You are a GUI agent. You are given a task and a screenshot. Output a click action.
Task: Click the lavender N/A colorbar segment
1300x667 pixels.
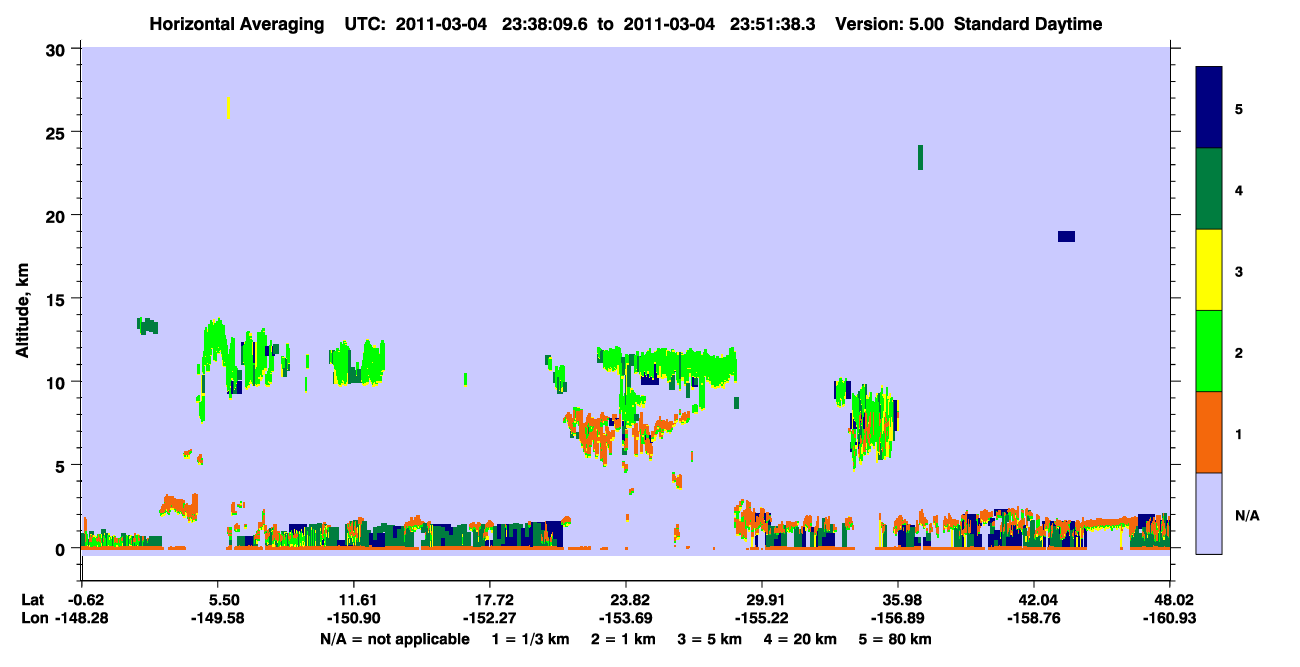[1209, 513]
